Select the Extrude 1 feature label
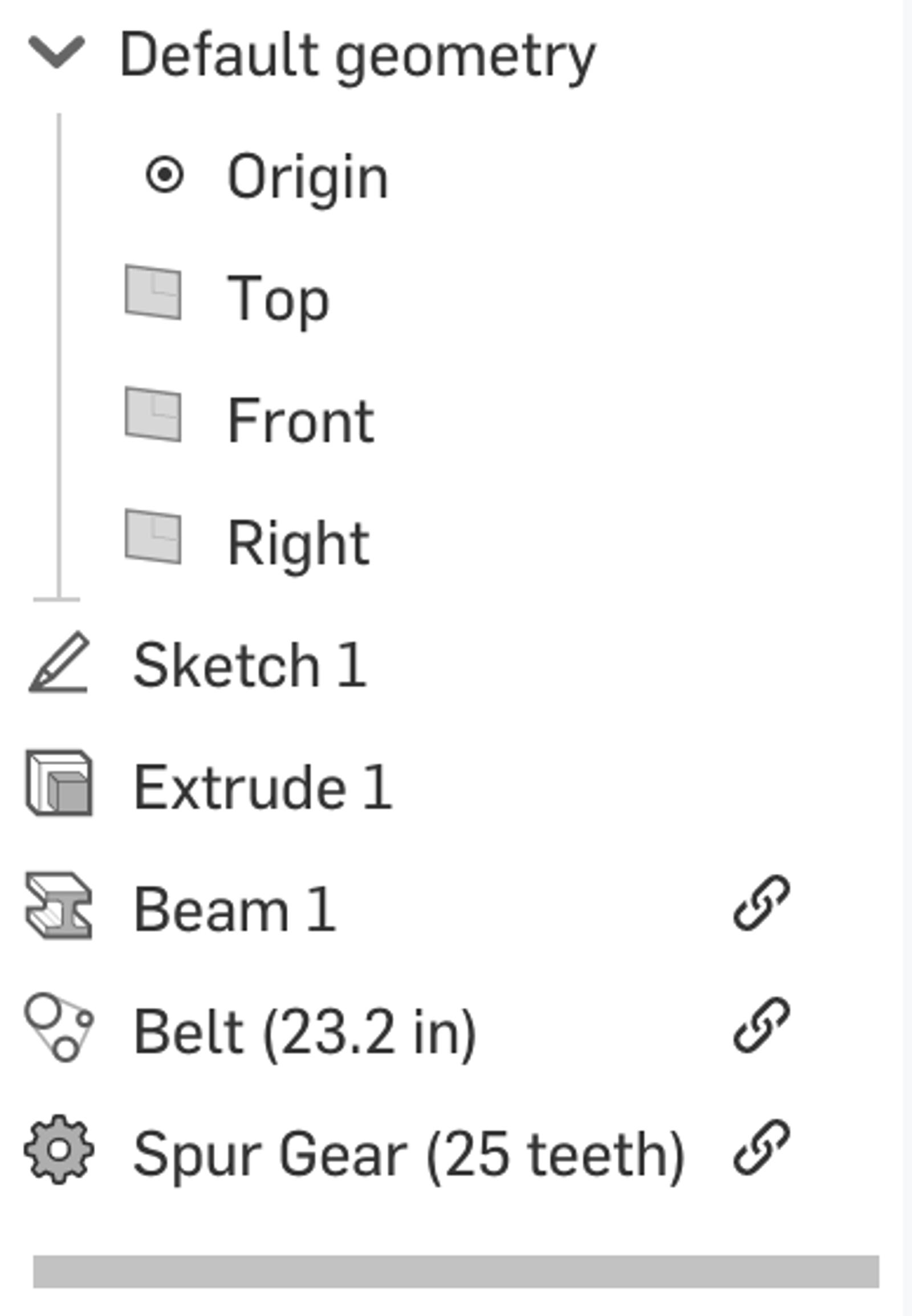The width and height of the screenshot is (912, 1316). (x=262, y=788)
